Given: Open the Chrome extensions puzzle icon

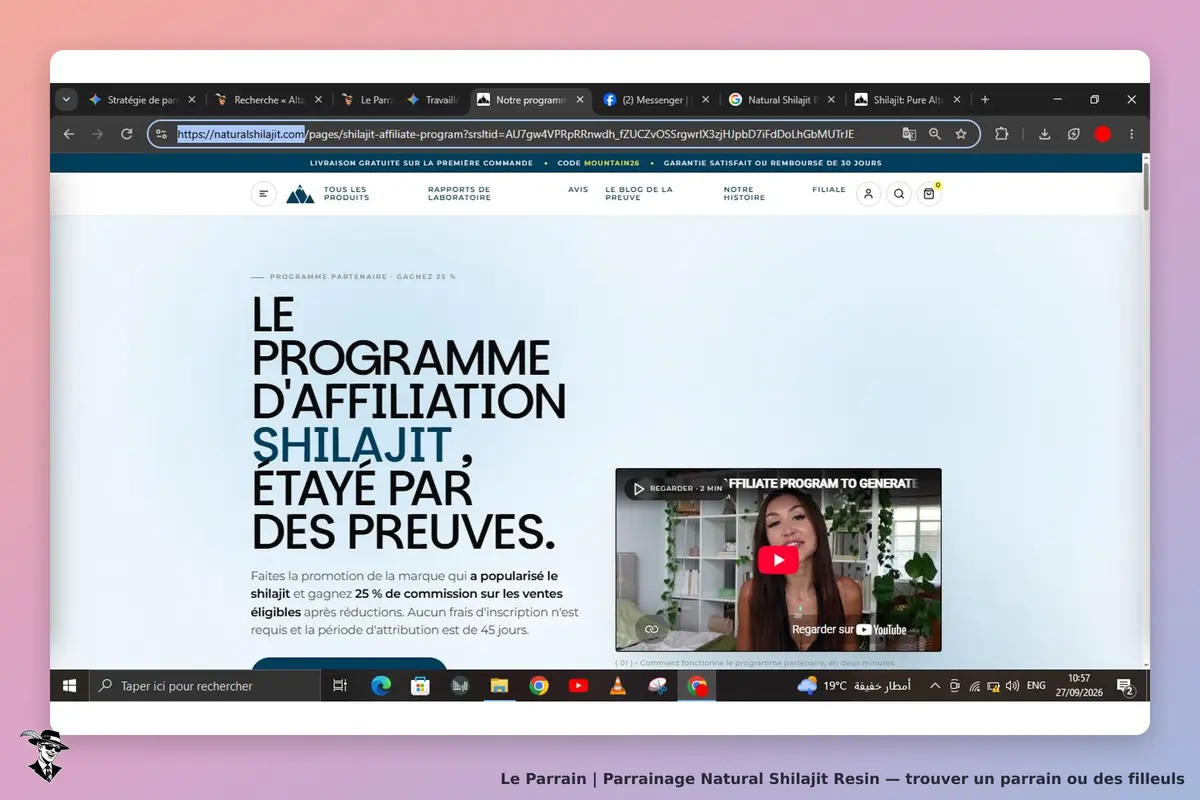Looking at the screenshot, I should [x=1001, y=134].
